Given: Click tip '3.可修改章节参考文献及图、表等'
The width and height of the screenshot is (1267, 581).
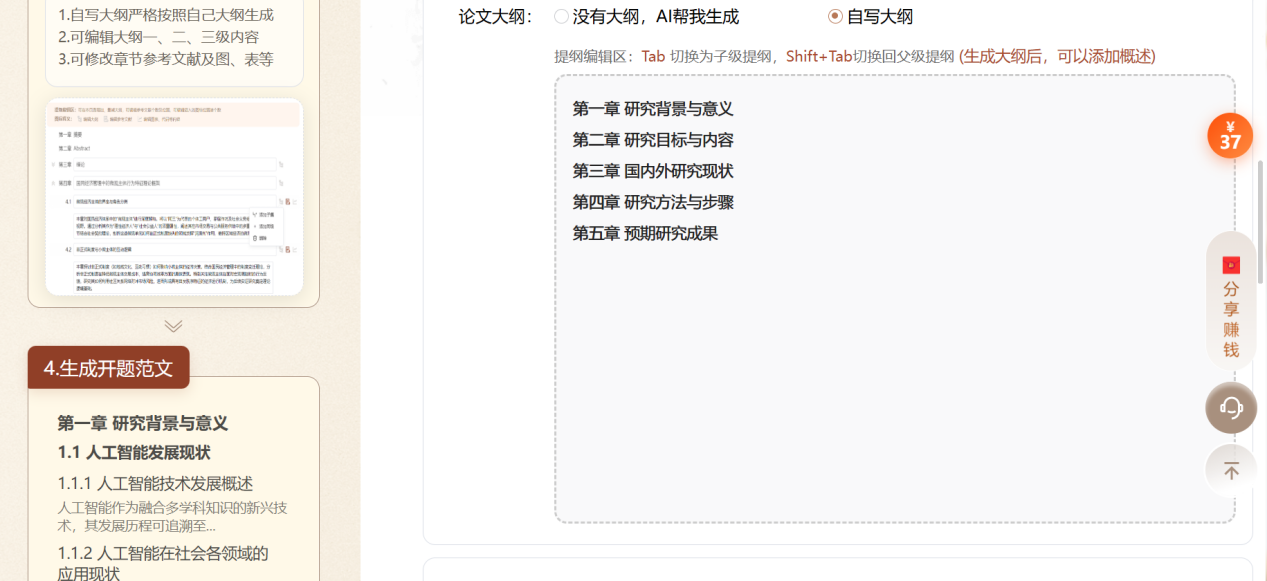Looking at the screenshot, I should tap(166, 59).
